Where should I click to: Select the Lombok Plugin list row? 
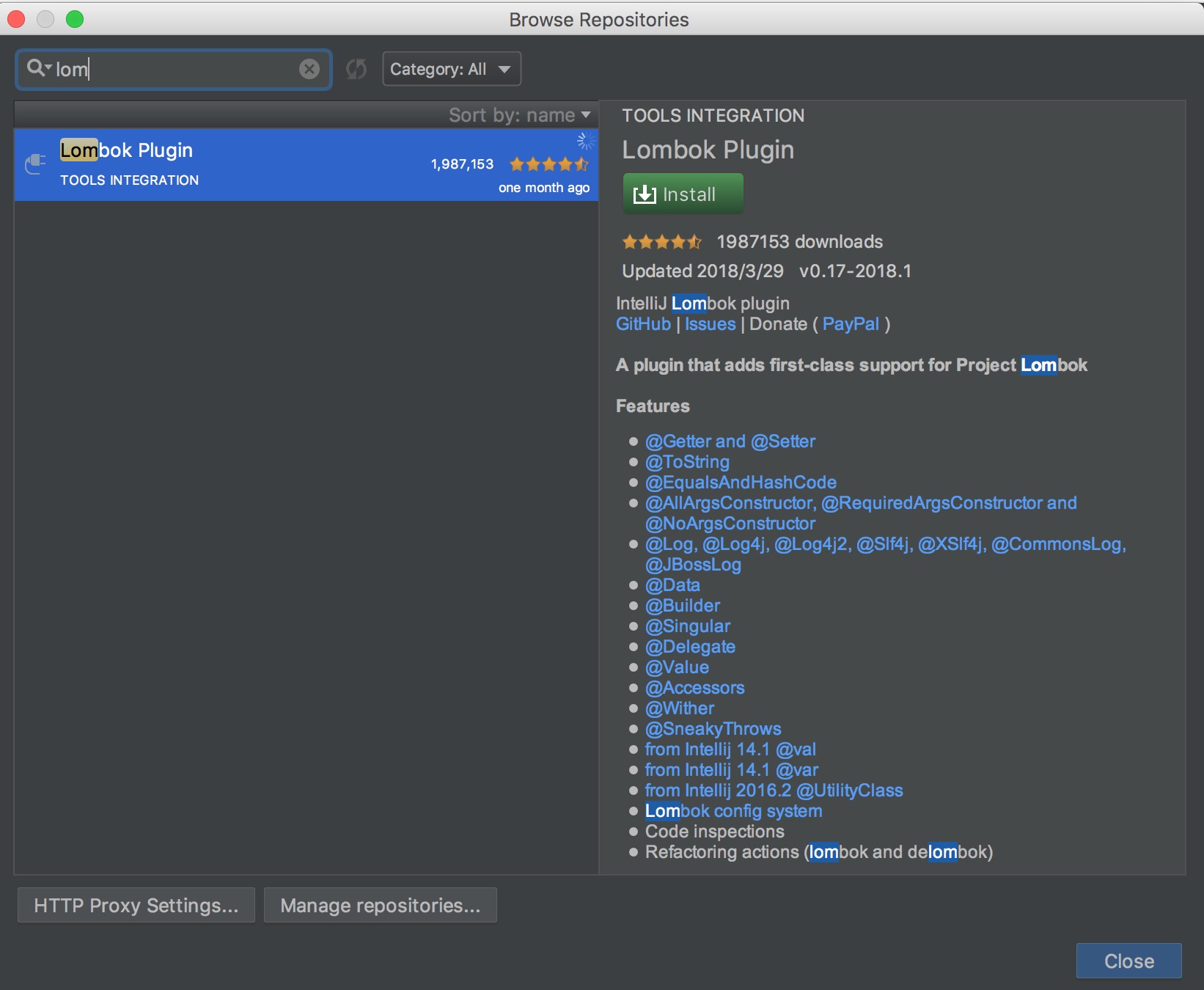point(293,165)
